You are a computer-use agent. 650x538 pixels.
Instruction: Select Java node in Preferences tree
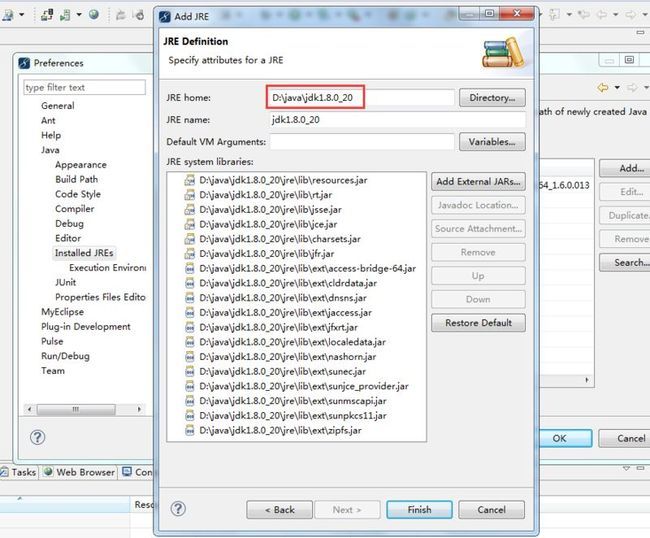[50, 150]
